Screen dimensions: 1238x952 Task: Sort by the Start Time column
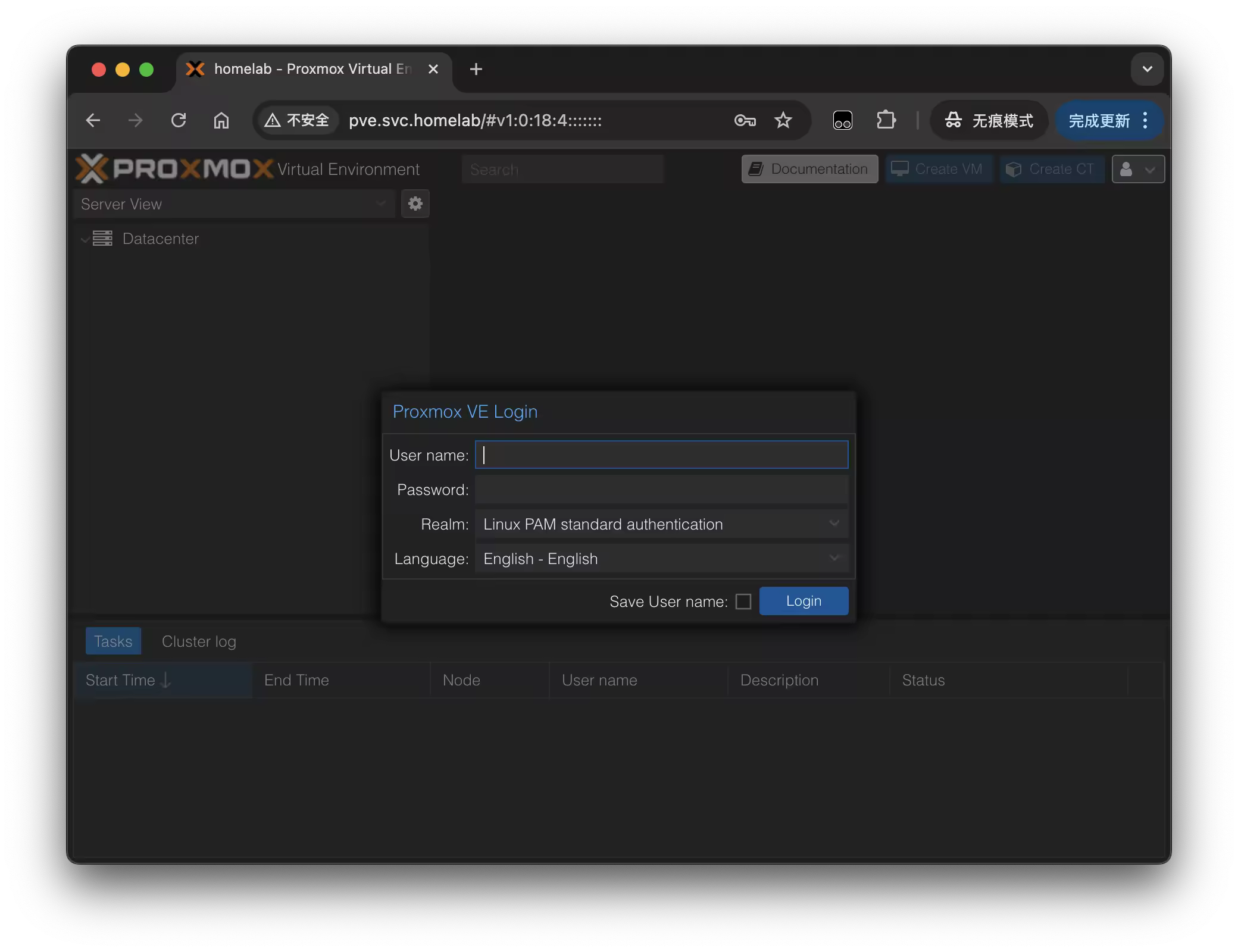[x=163, y=680]
